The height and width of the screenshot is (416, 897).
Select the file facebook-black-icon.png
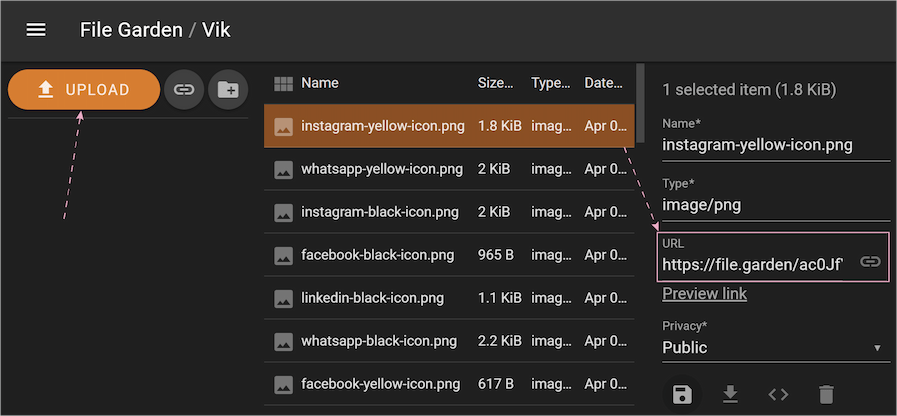[x=449, y=255]
